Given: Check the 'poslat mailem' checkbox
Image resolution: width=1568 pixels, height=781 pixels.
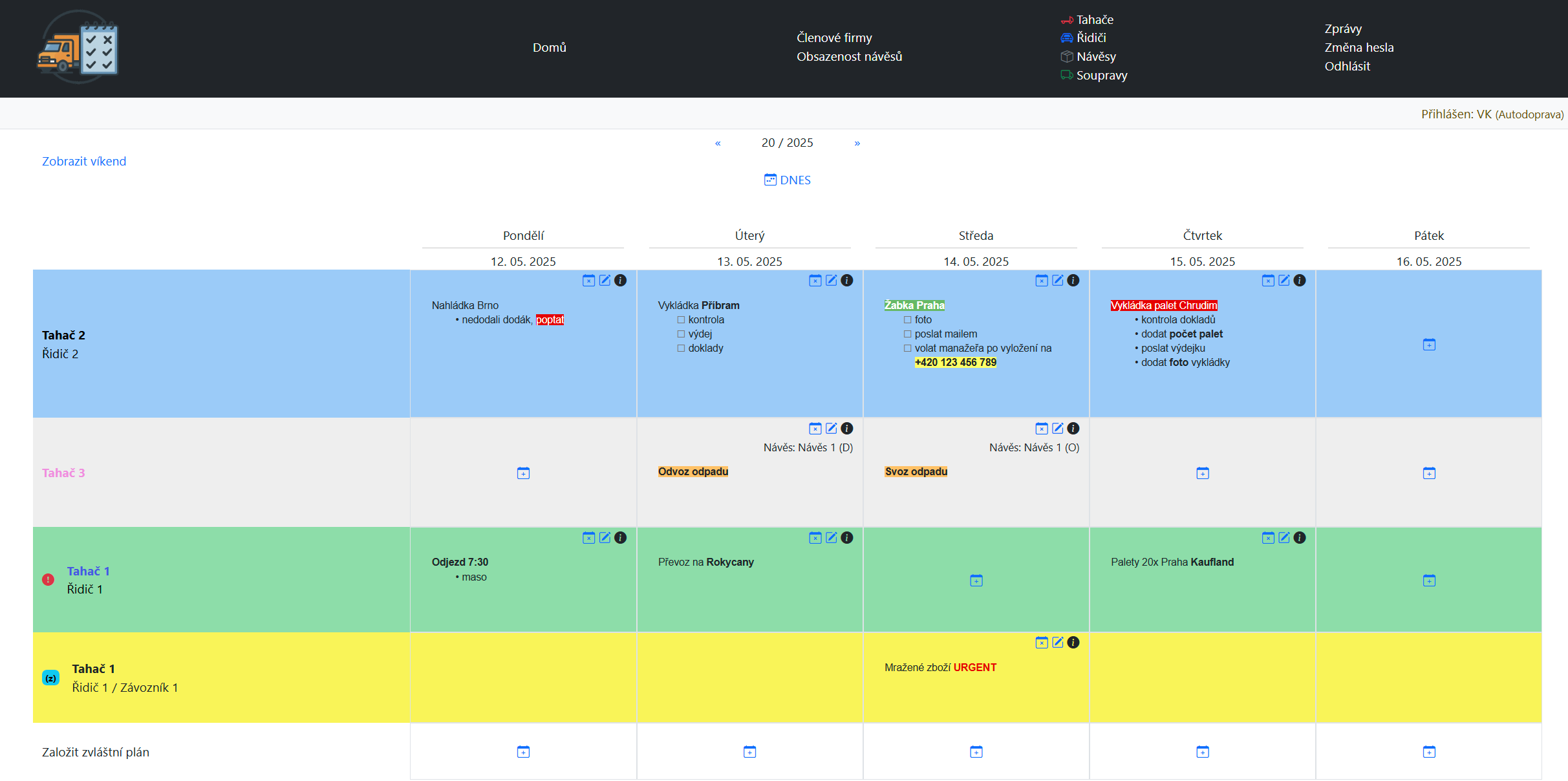Looking at the screenshot, I should pos(907,334).
